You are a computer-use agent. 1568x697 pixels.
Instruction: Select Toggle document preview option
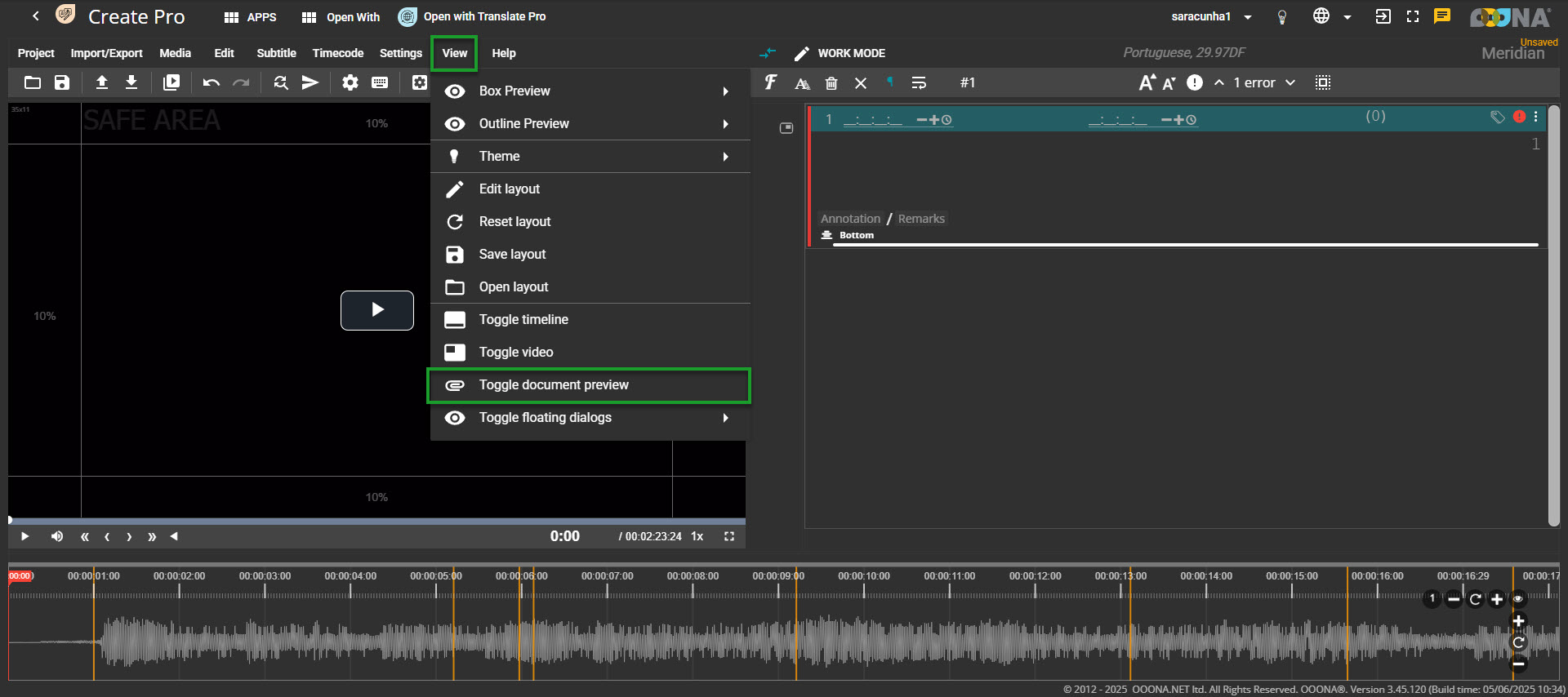click(x=553, y=385)
